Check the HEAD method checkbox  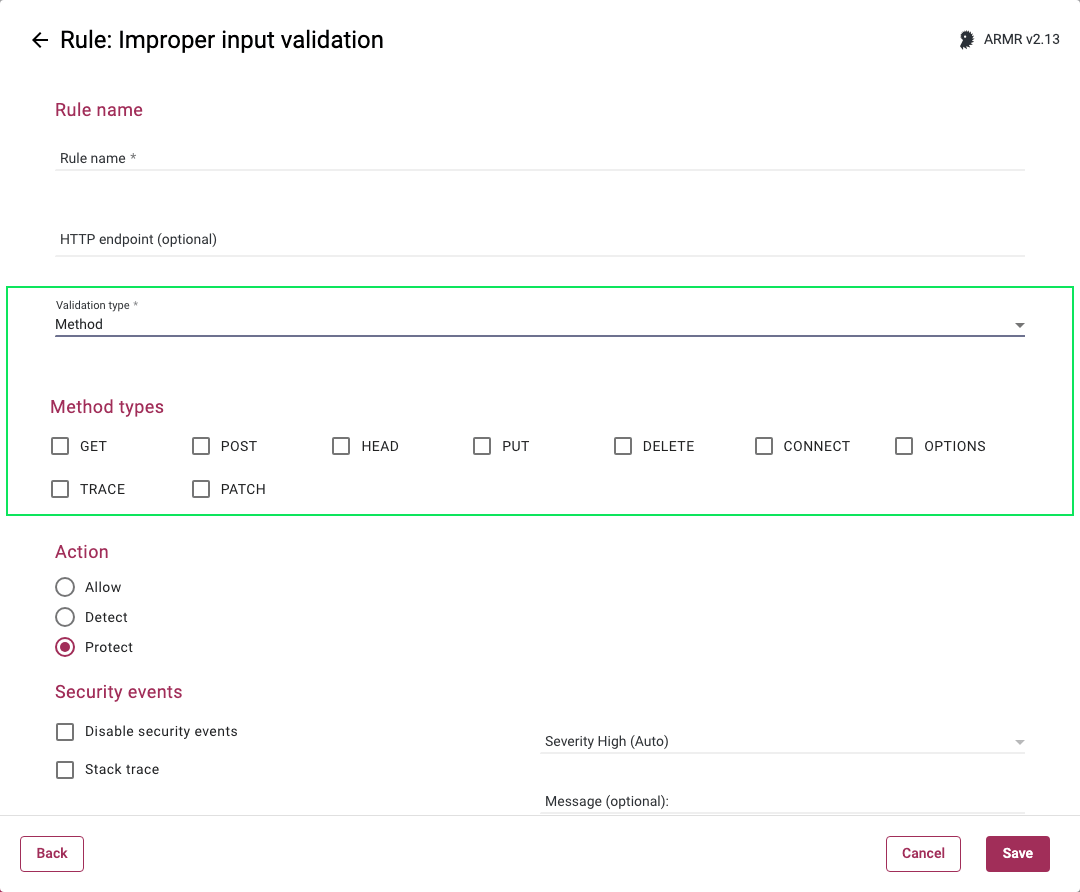coord(341,446)
